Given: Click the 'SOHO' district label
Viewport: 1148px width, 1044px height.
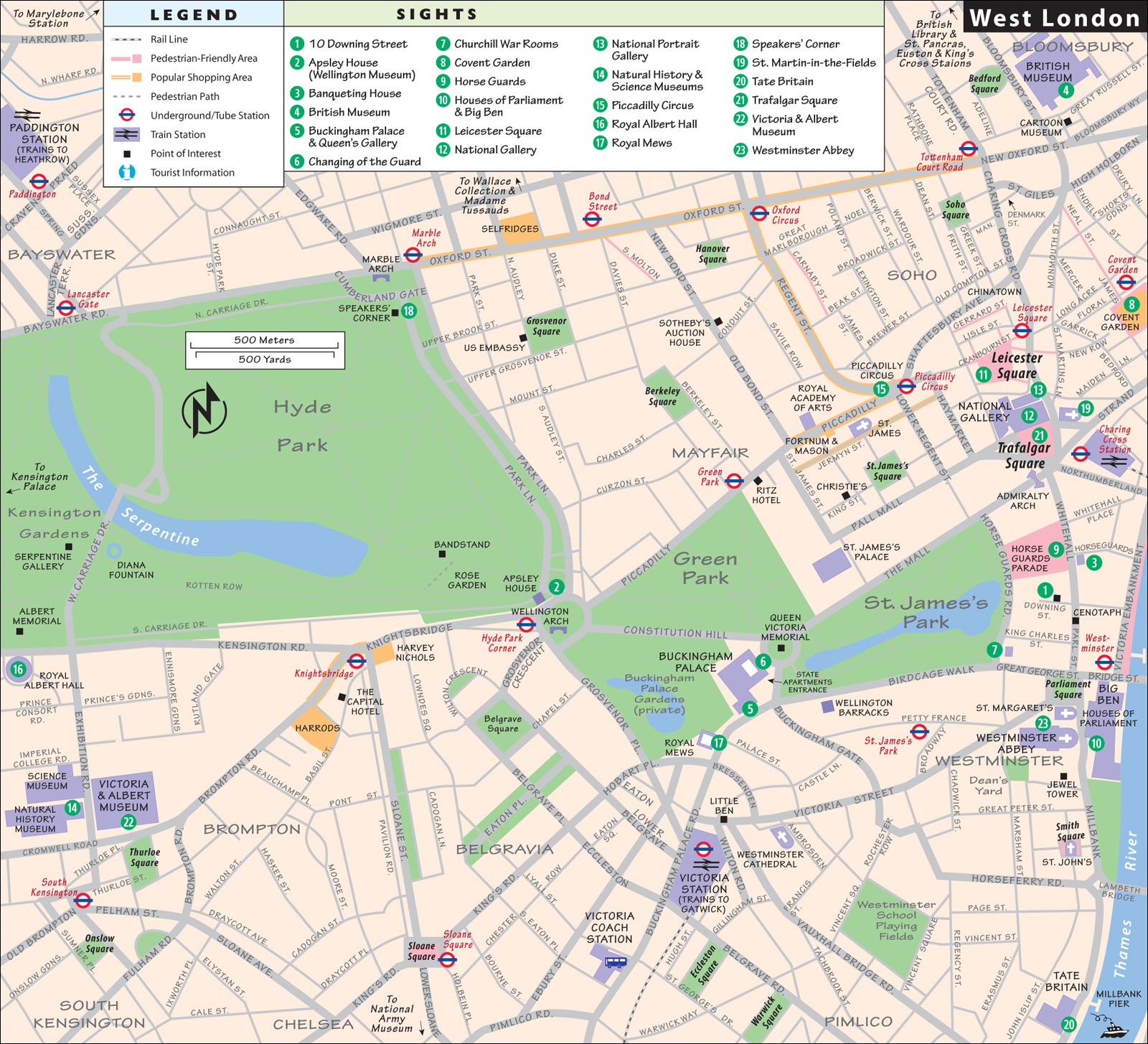Looking at the screenshot, I should pyautogui.click(x=912, y=275).
